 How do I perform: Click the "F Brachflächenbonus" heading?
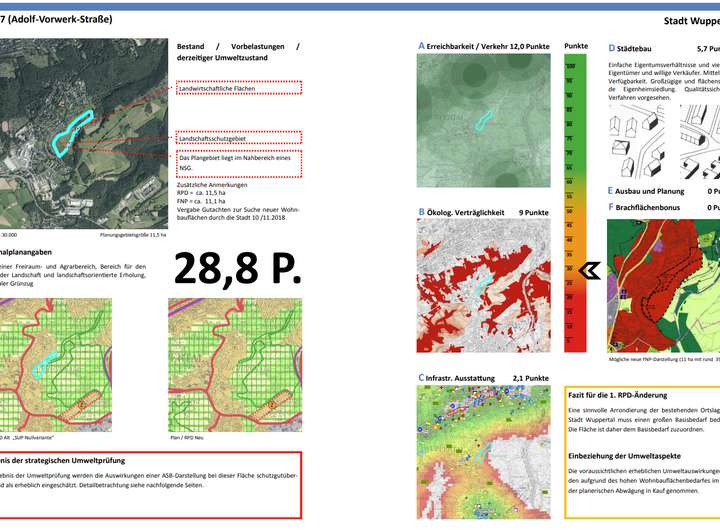pos(644,207)
